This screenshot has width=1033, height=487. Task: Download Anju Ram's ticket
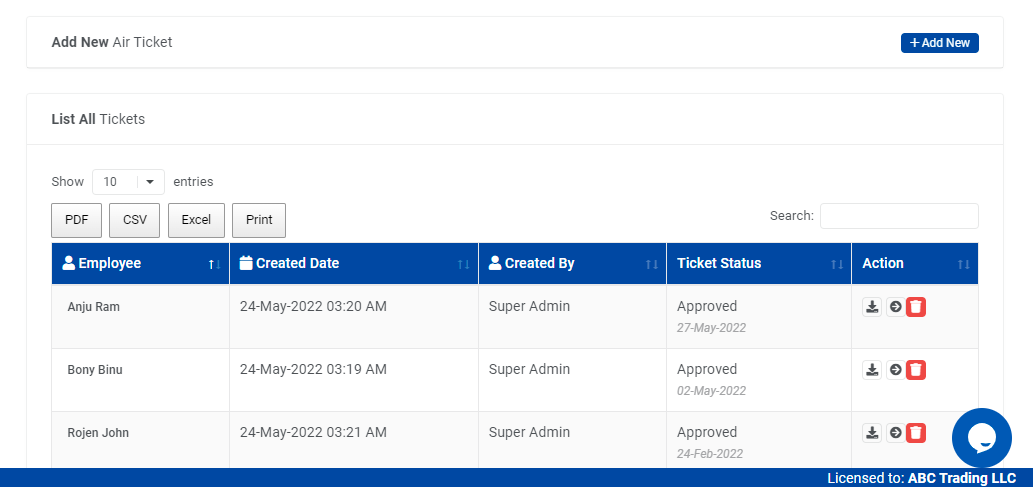(x=872, y=307)
